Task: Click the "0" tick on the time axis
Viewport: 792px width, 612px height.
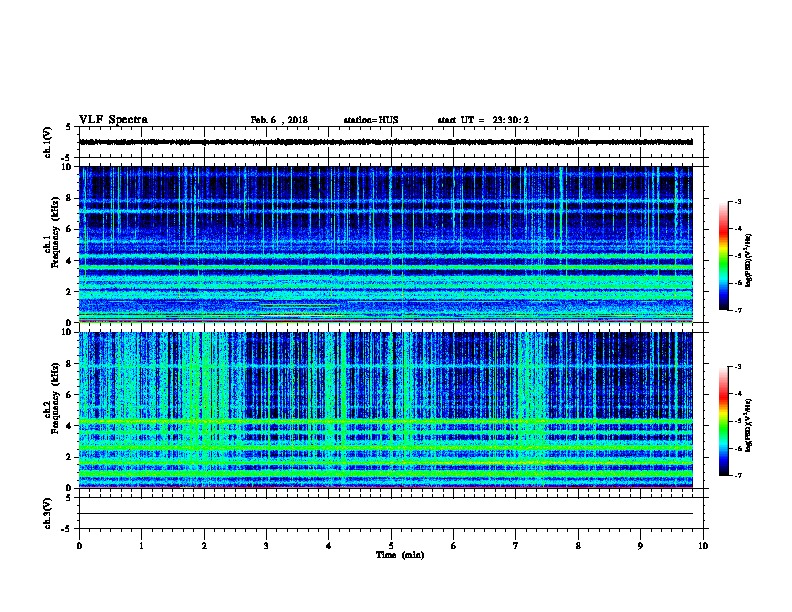Action: click(79, 546)
